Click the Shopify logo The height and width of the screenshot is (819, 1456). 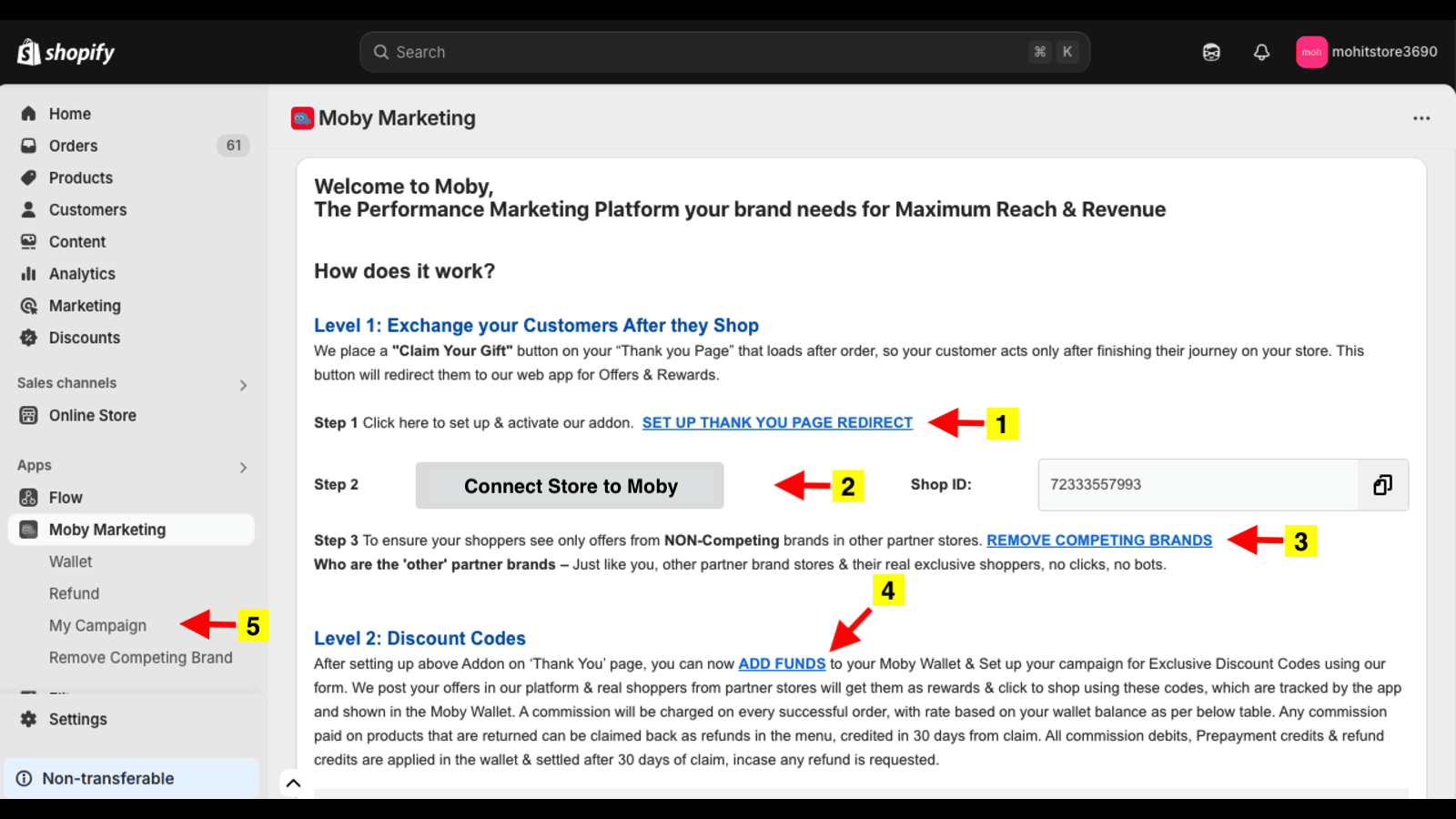tap(66, 52)
